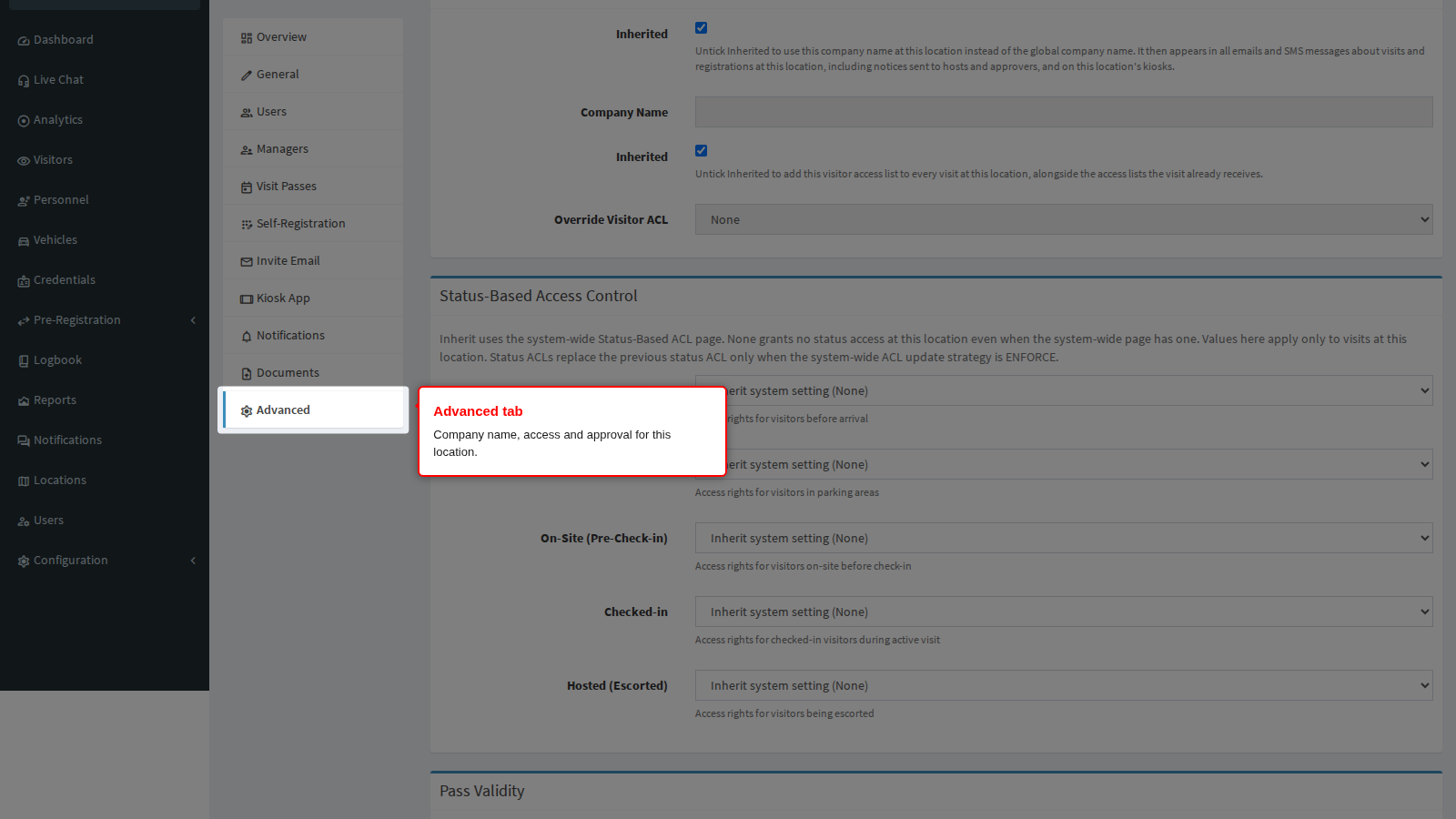Screen dimensions: 1456x819
Task: Click the Visit Passes calendar icon
Action: pyautogui.click(x=247, y=187)
